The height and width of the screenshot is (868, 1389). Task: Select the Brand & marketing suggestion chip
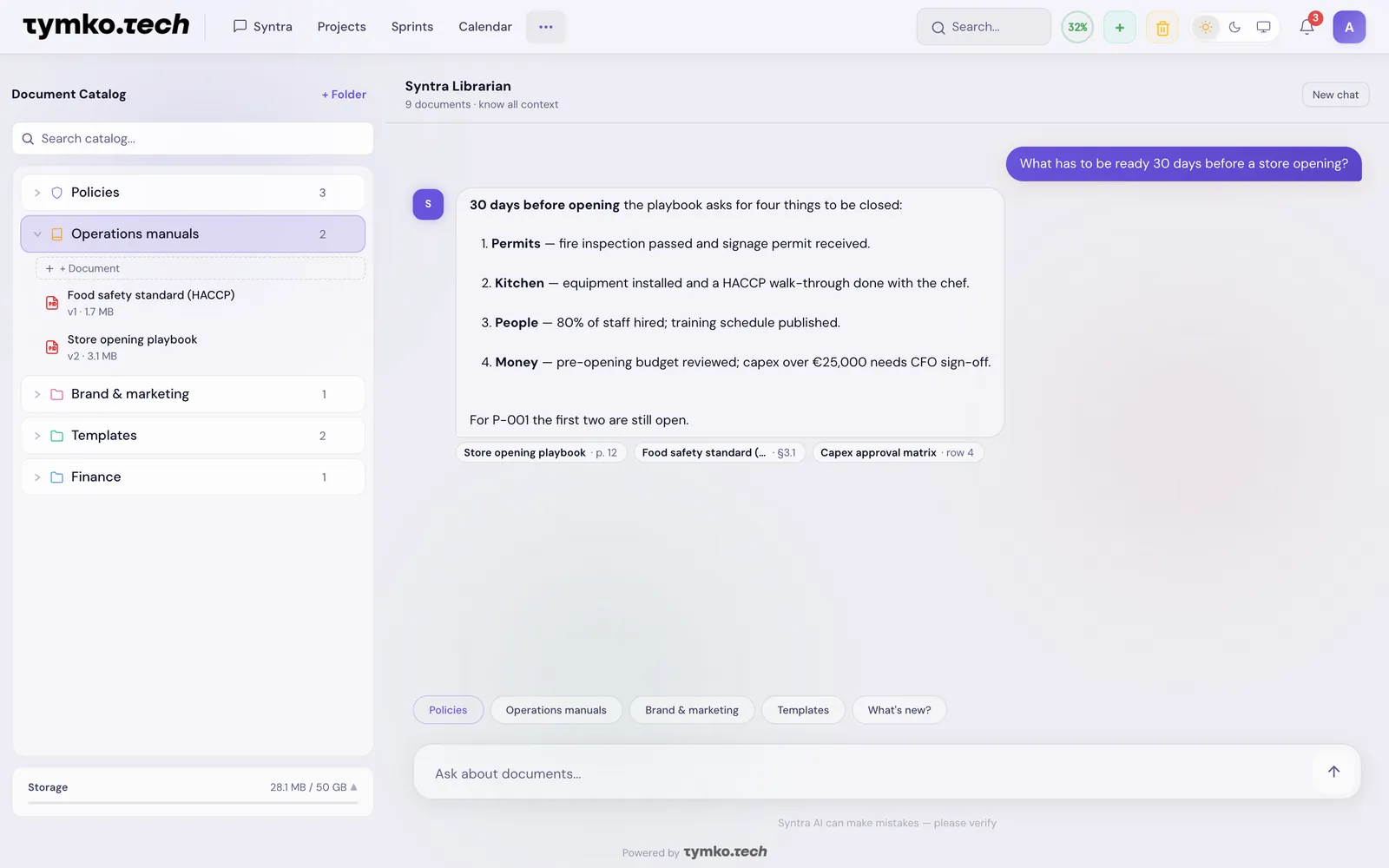[x=692, y=710]
